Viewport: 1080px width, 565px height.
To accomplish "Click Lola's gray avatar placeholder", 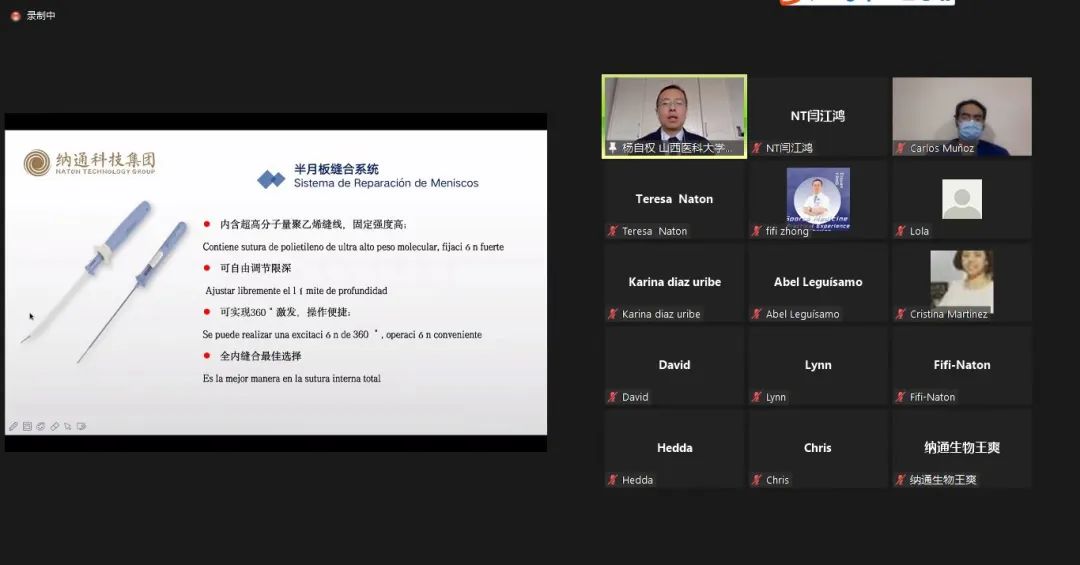I will pyautogui.click(x=962, y=199).
